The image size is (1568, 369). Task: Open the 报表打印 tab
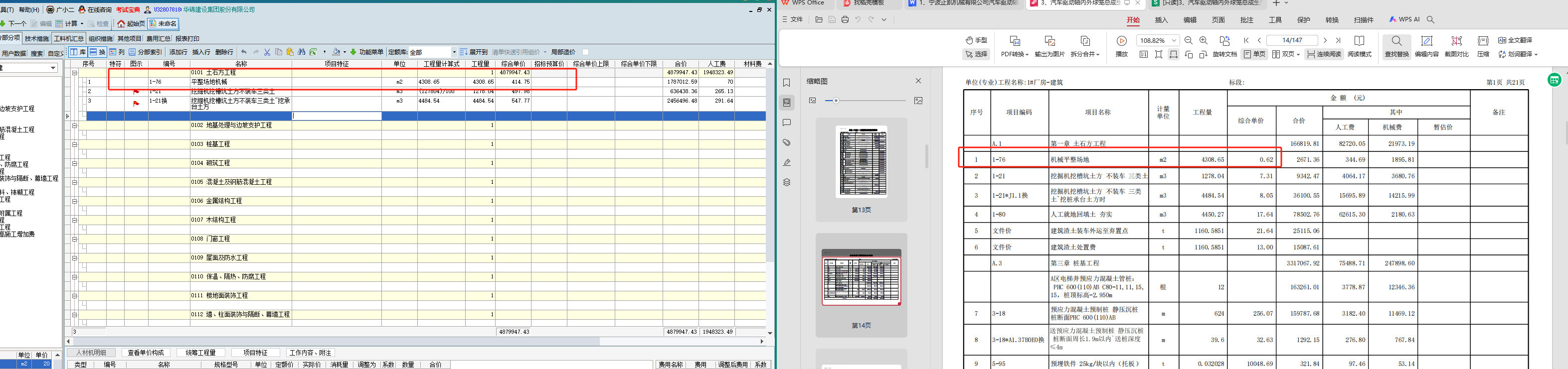(x=187, y=38)
